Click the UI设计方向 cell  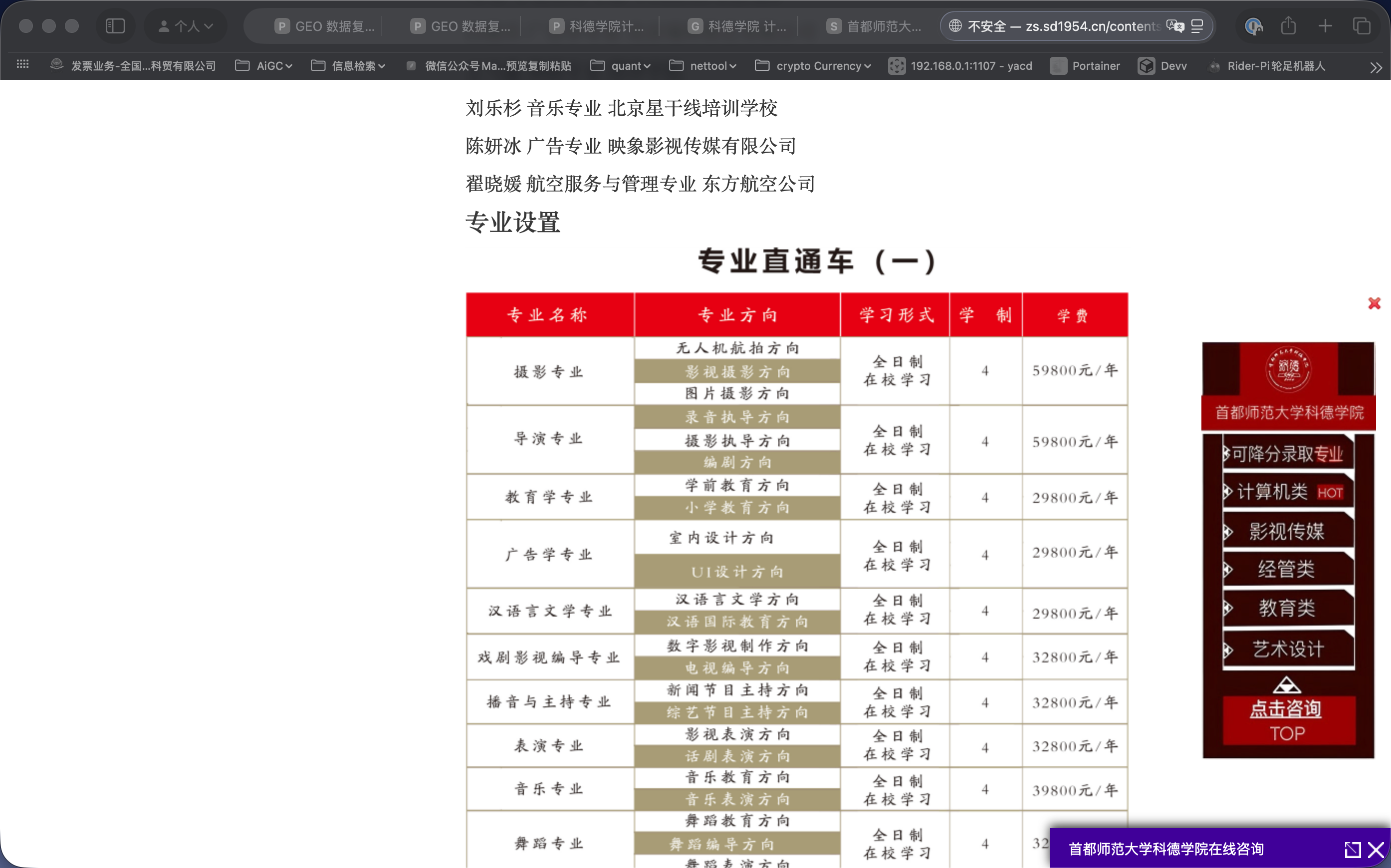click(737, 571)
